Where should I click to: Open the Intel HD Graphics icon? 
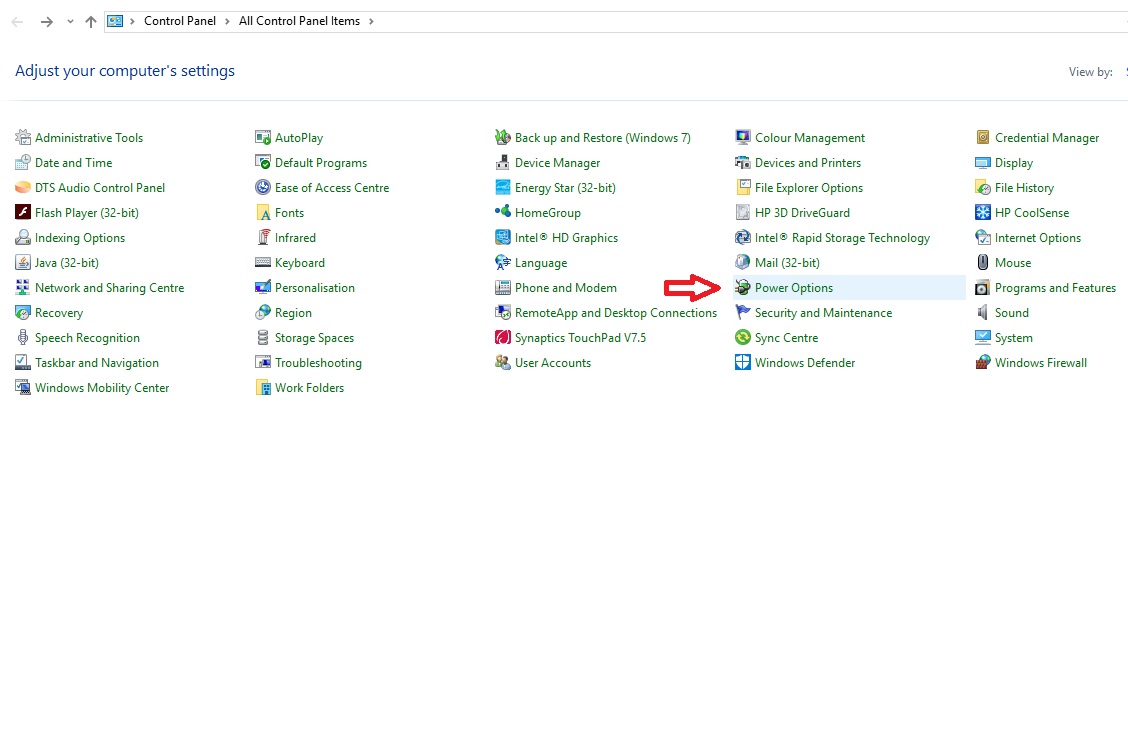click(x=503, y=237)
